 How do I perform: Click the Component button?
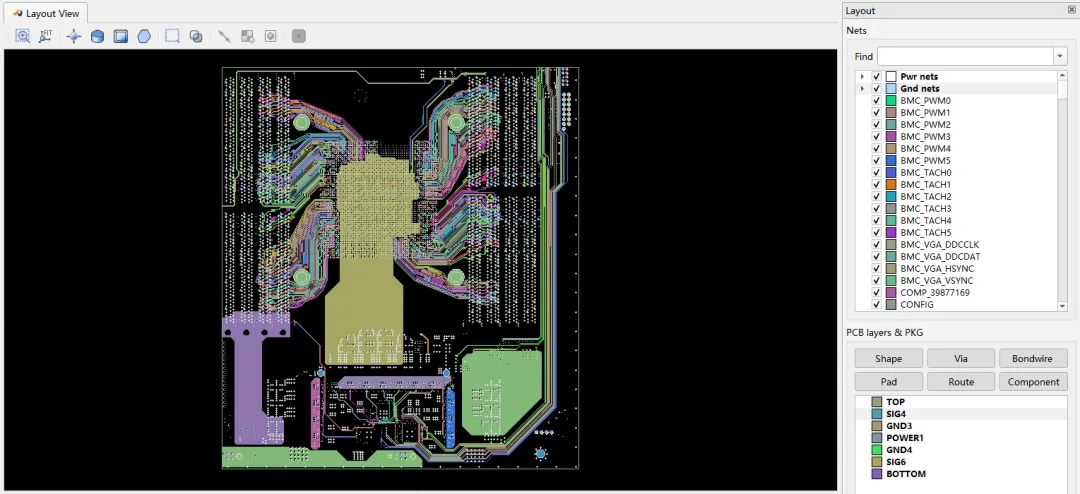tap(1033, 382)
